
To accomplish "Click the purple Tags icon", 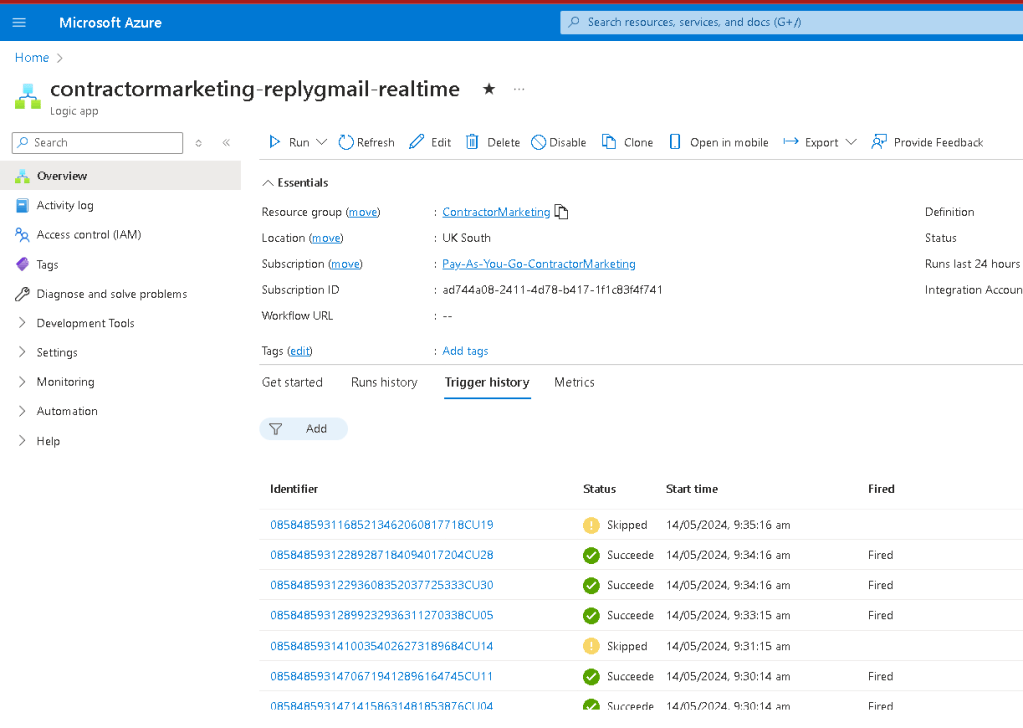I will click(22, 264).
